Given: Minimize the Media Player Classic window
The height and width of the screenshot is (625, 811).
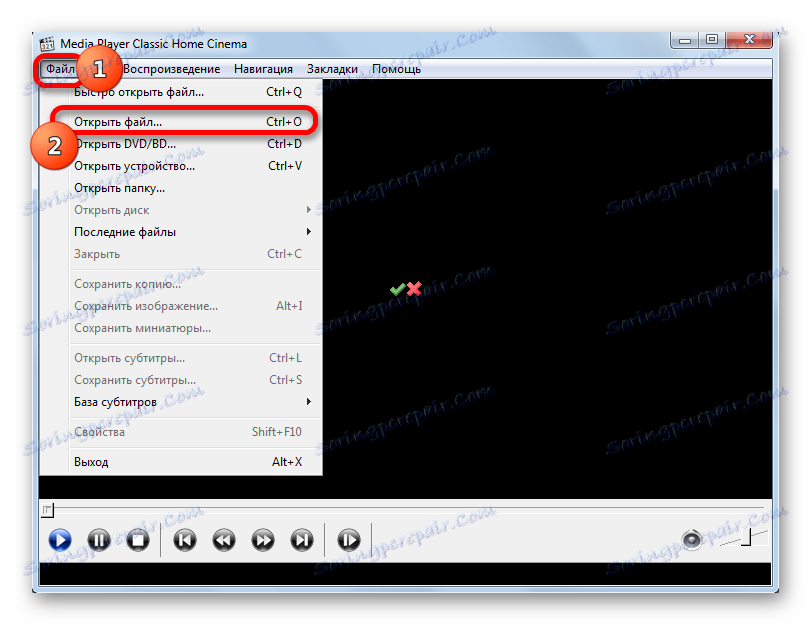Looking at the screenshot, I should coord(685,40).
